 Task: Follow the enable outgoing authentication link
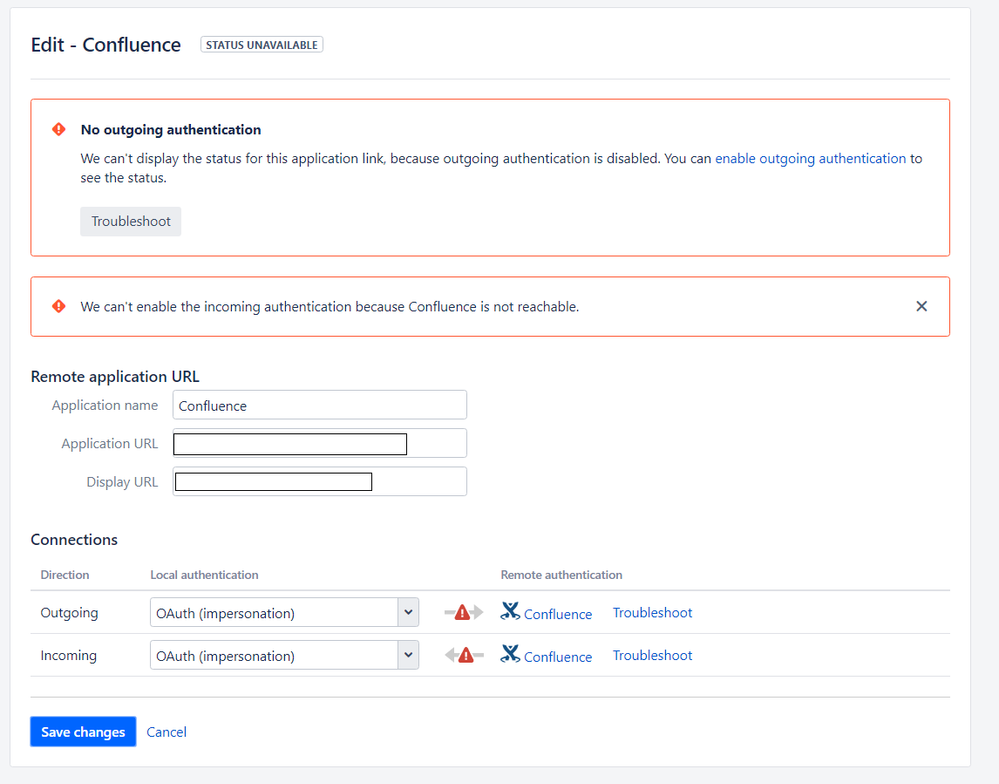pos(810,159)
